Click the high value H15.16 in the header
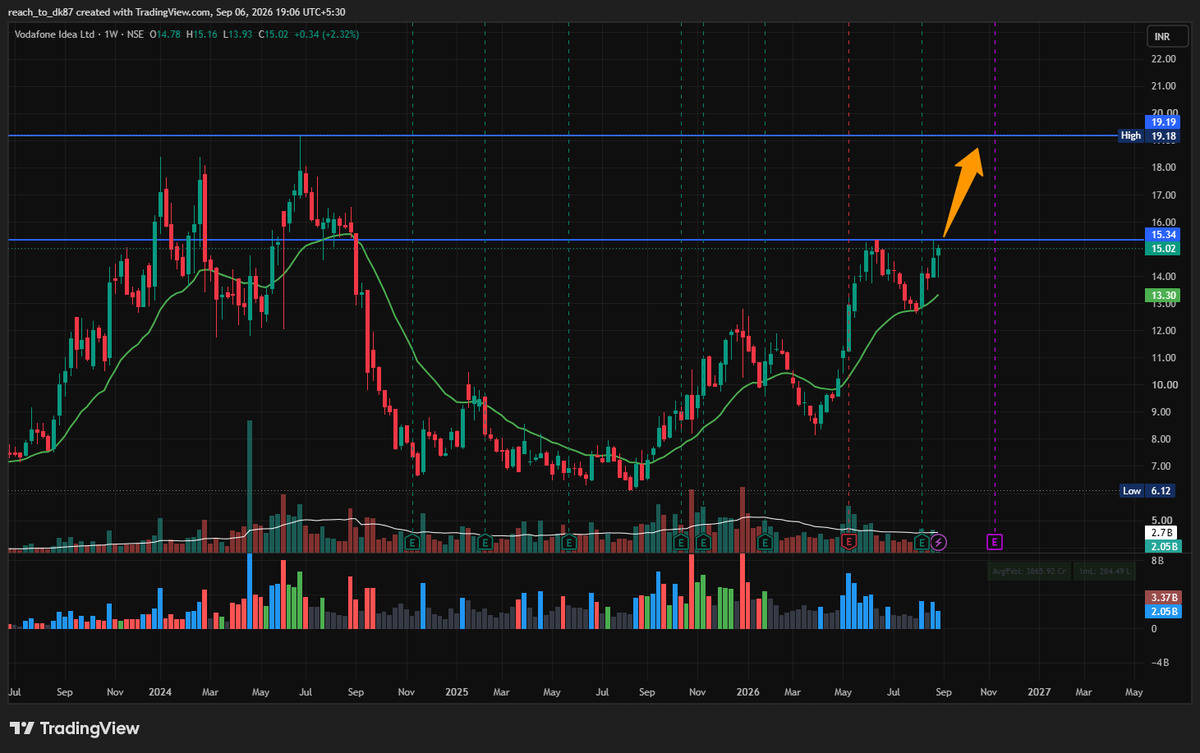 [203, 34]
